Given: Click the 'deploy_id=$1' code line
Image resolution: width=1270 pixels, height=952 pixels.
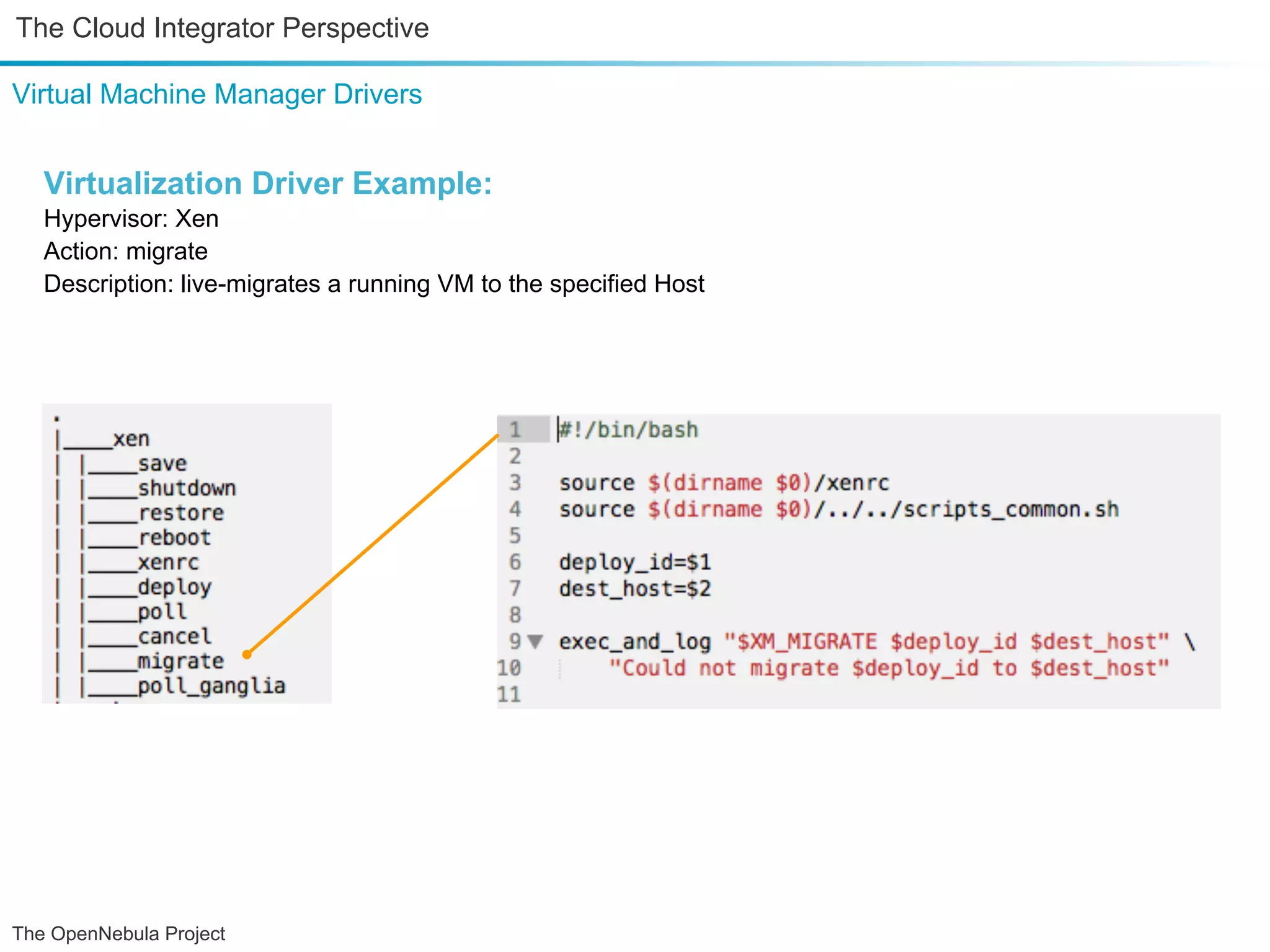Looking at the screenshot, I should point(635,562).
